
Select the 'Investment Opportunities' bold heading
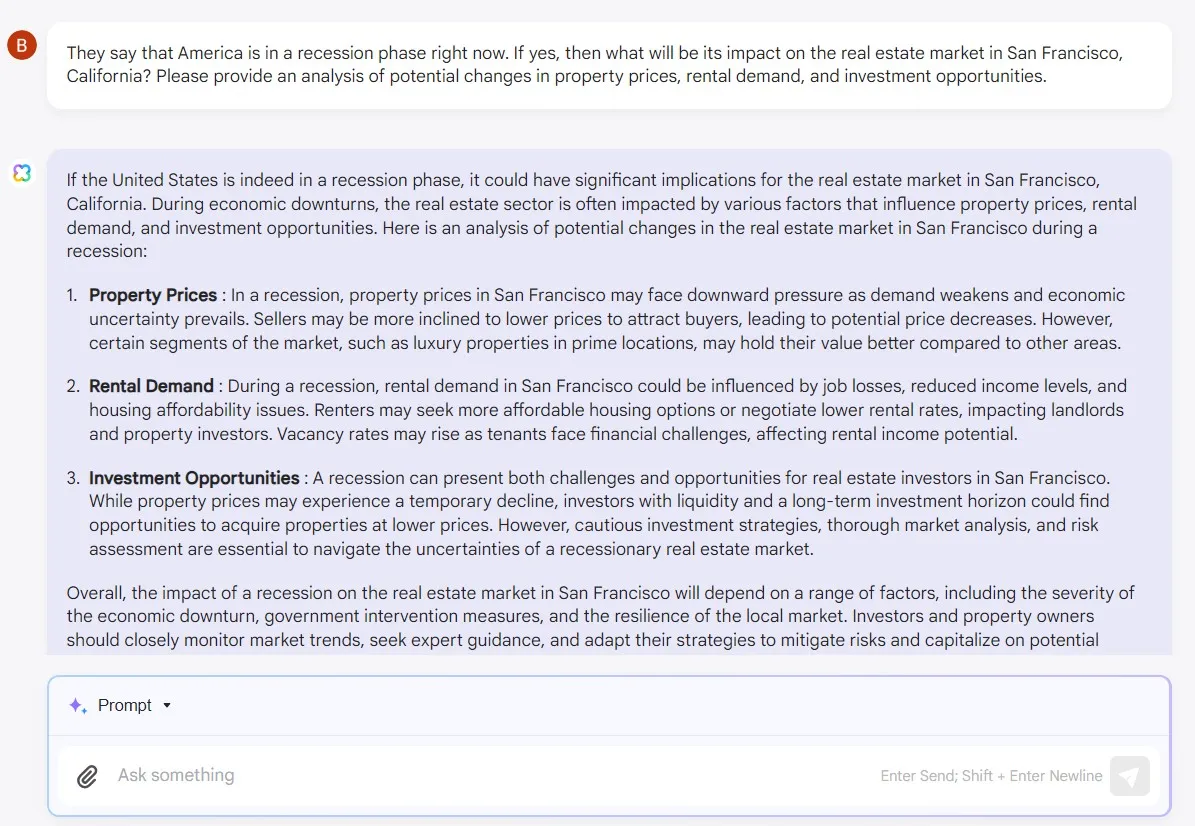click(x=194, y=478)
